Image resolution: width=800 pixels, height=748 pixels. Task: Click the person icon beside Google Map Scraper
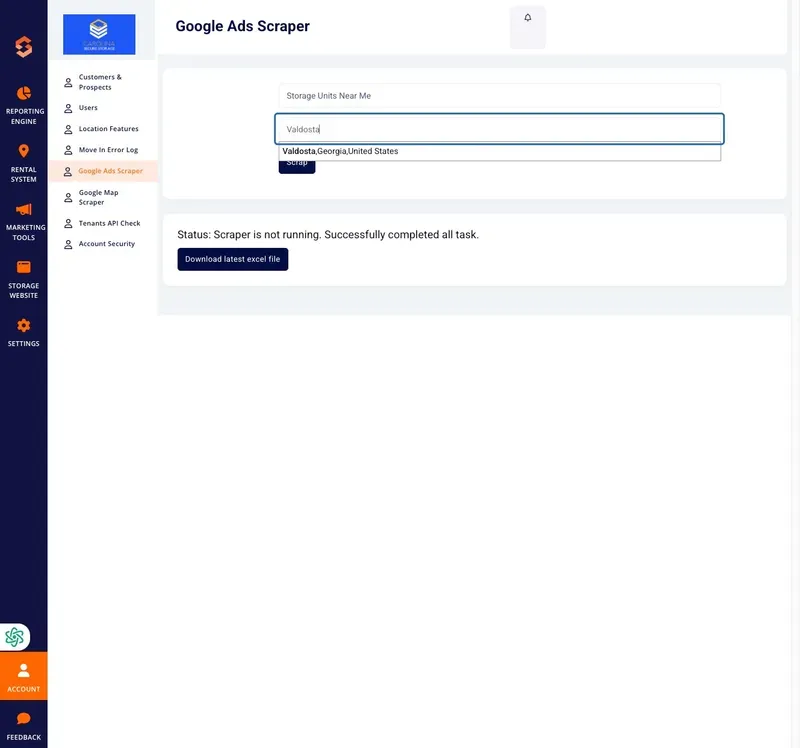coord(68,198)
